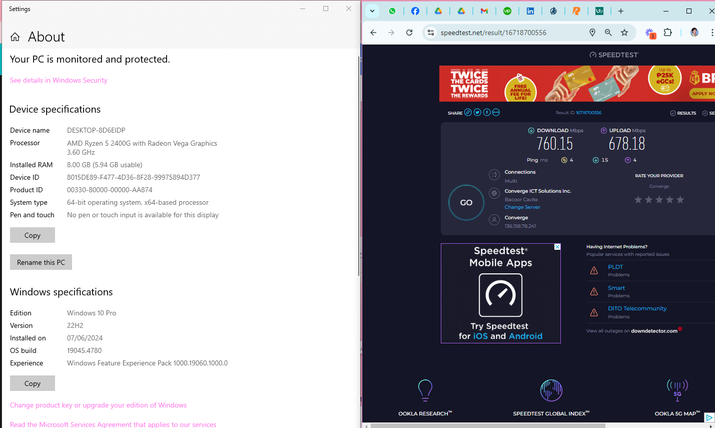Share result on Twitter

(x=477, y=112)
